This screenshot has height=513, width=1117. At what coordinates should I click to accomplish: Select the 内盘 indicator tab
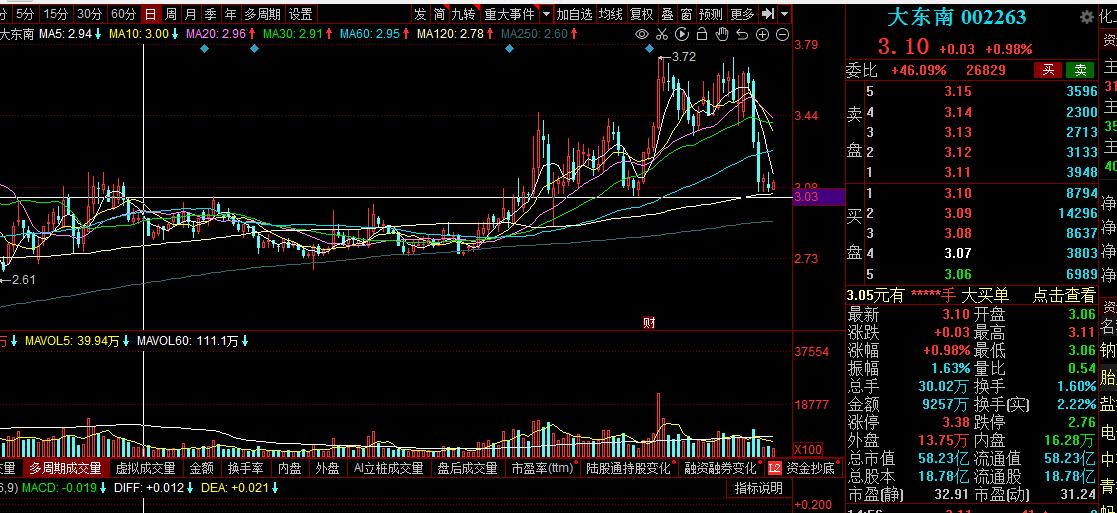tap(290, 468)
